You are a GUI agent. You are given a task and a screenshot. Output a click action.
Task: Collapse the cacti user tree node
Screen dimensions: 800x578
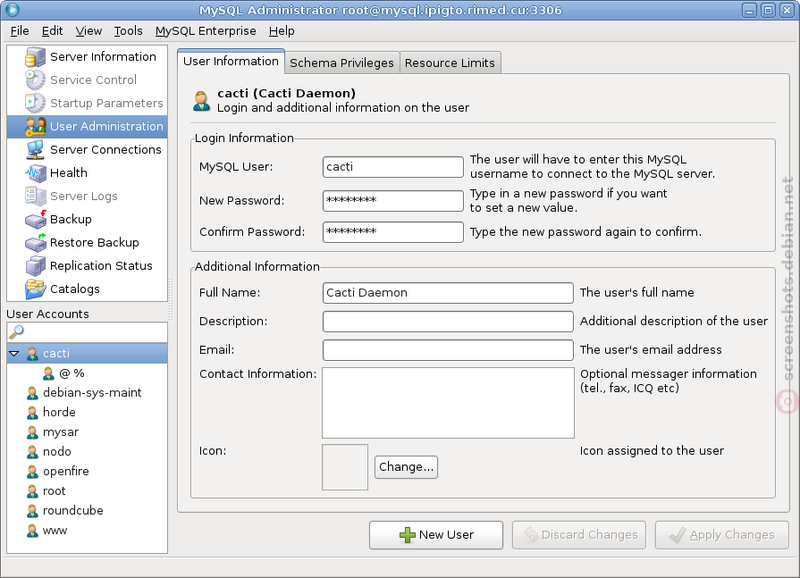pos(14,354)
